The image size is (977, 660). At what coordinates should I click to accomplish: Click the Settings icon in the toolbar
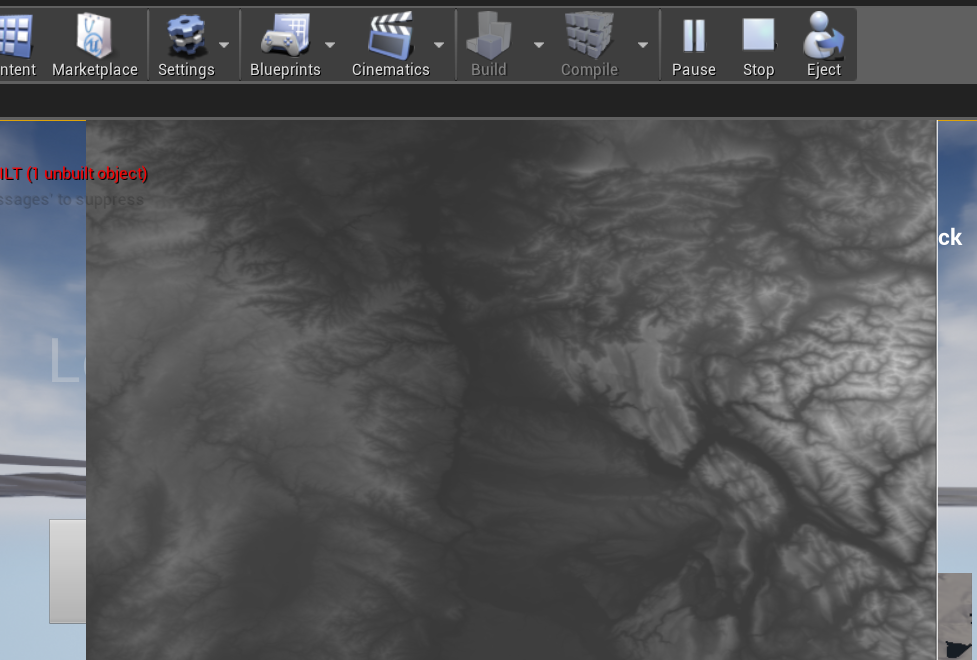pyautogui.click(x=185, y=40)
